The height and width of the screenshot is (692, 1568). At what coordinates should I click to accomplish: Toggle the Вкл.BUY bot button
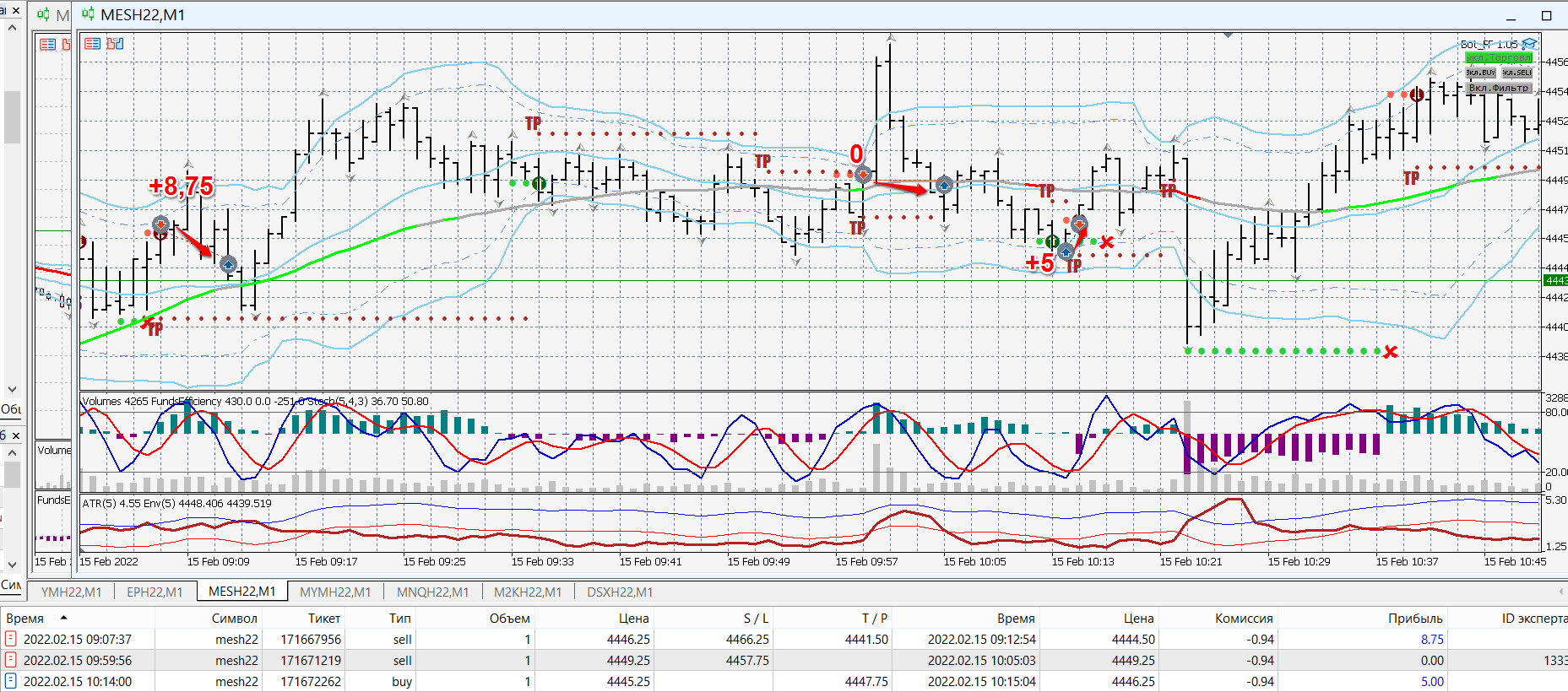click(1481, 73)
